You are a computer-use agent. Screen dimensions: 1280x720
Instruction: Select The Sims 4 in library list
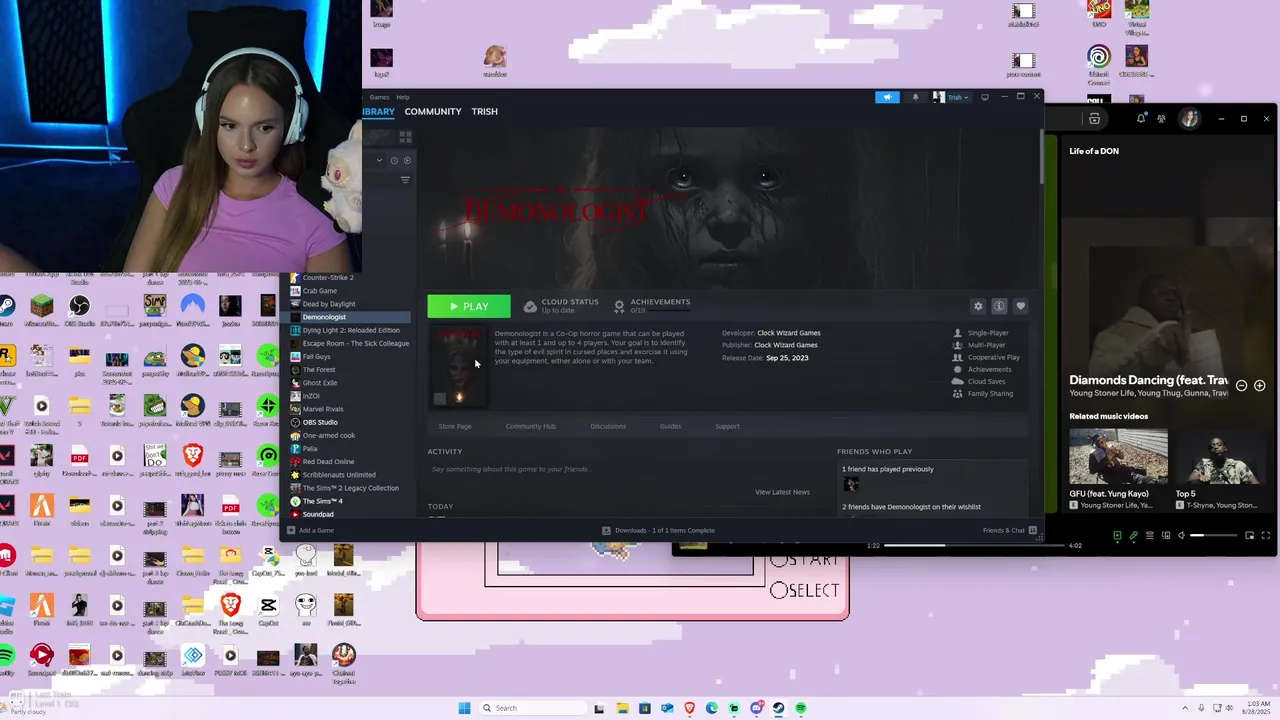coord(348,501)
